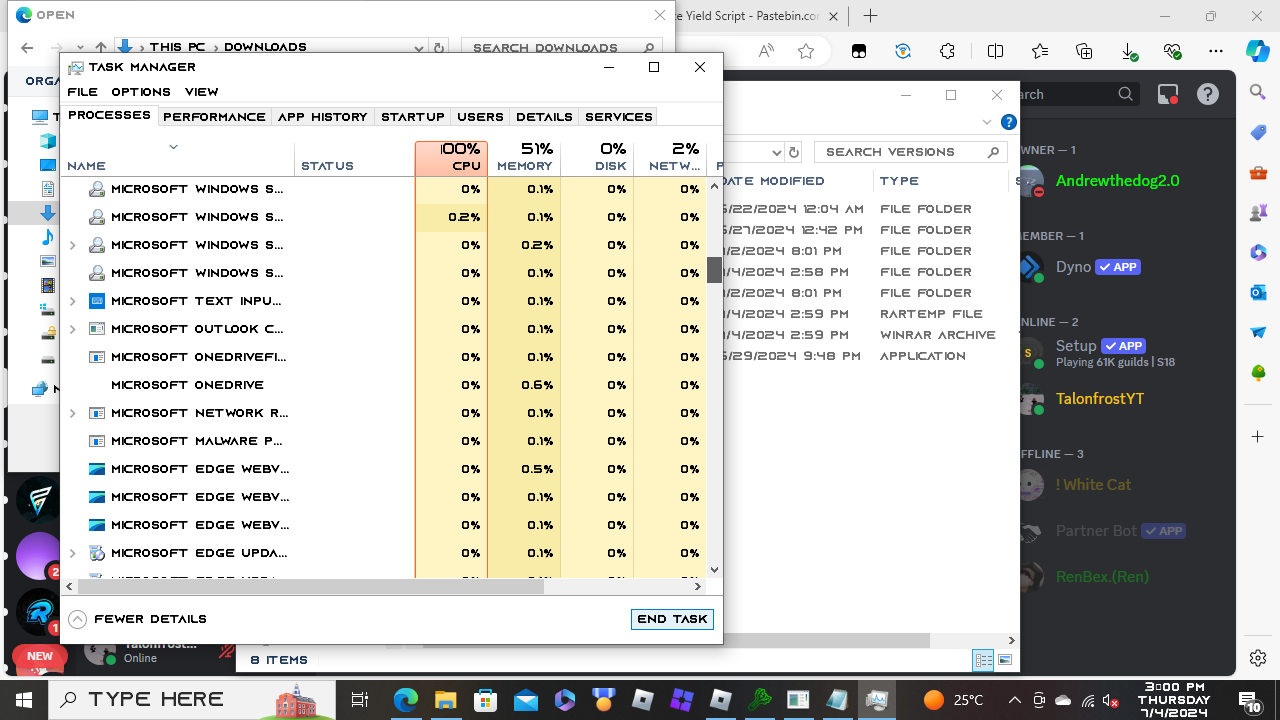Open the Edge Favorites list icon
Viewport: 1280px width, 720px height.
pos(1040,51)
